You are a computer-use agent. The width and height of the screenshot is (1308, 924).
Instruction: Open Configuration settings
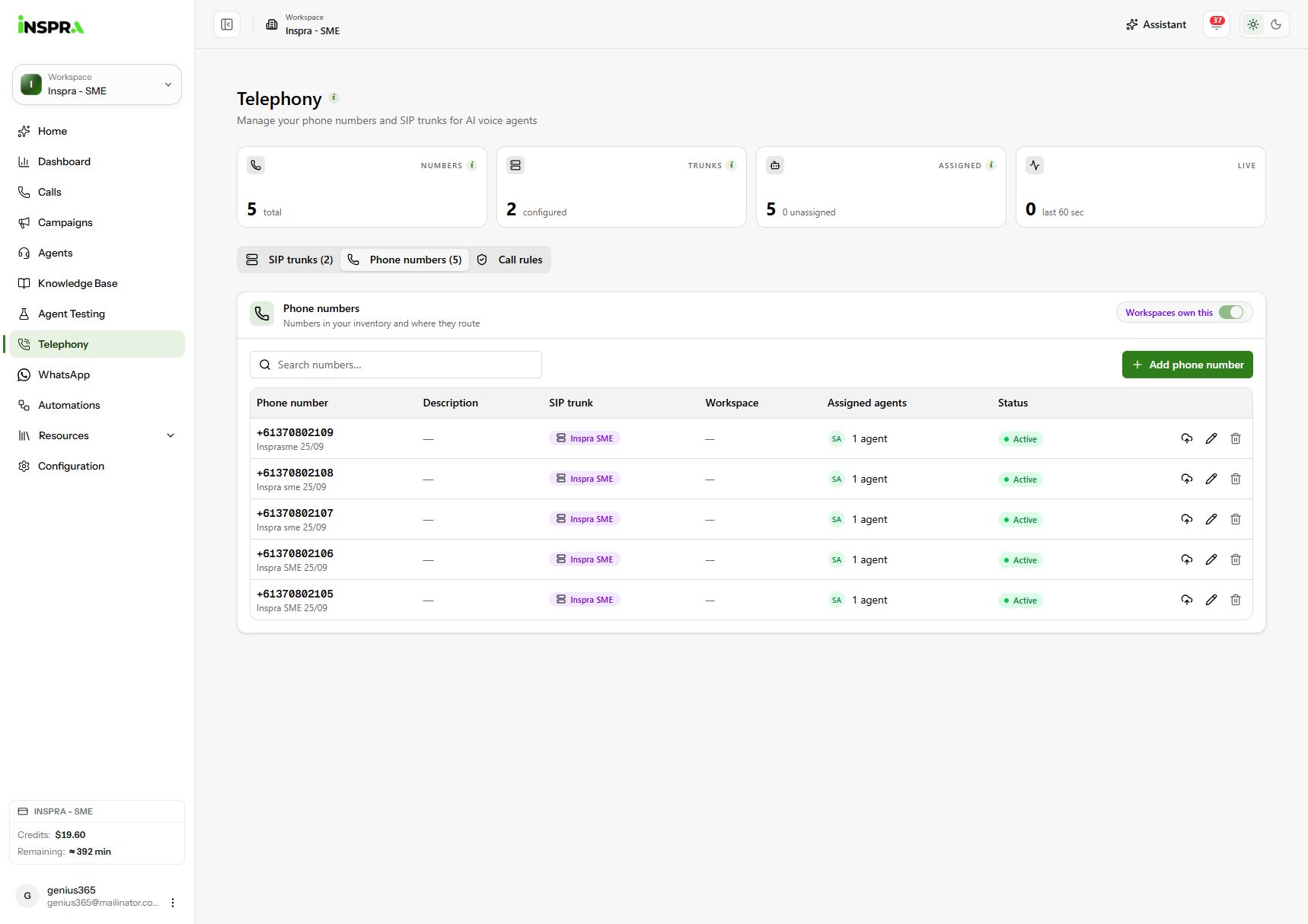(x=97, y=466)
